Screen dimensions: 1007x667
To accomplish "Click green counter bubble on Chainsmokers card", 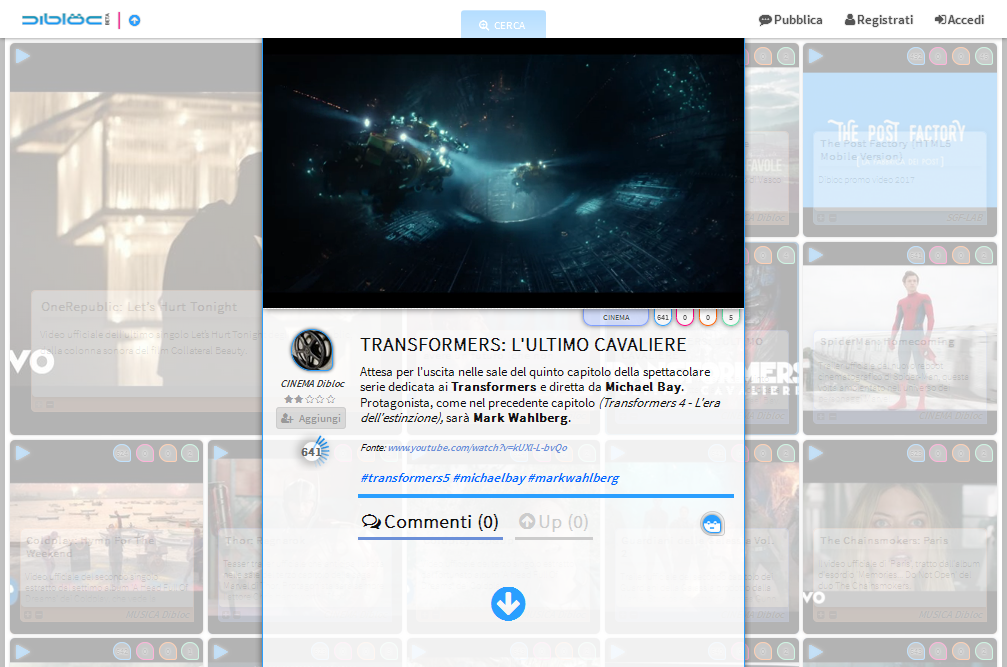I will 984,453.
